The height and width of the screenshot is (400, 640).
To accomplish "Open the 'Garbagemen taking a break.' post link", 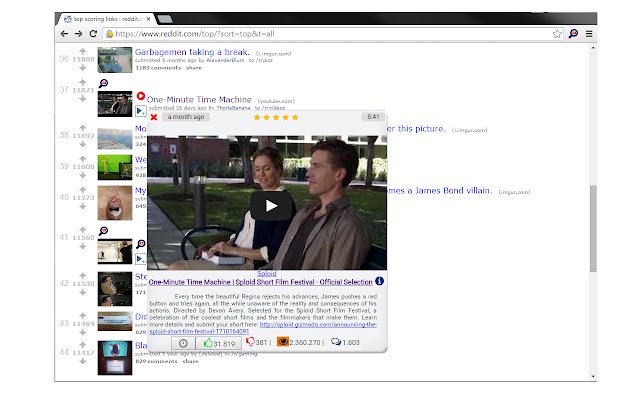I will [x=192, y=52].
